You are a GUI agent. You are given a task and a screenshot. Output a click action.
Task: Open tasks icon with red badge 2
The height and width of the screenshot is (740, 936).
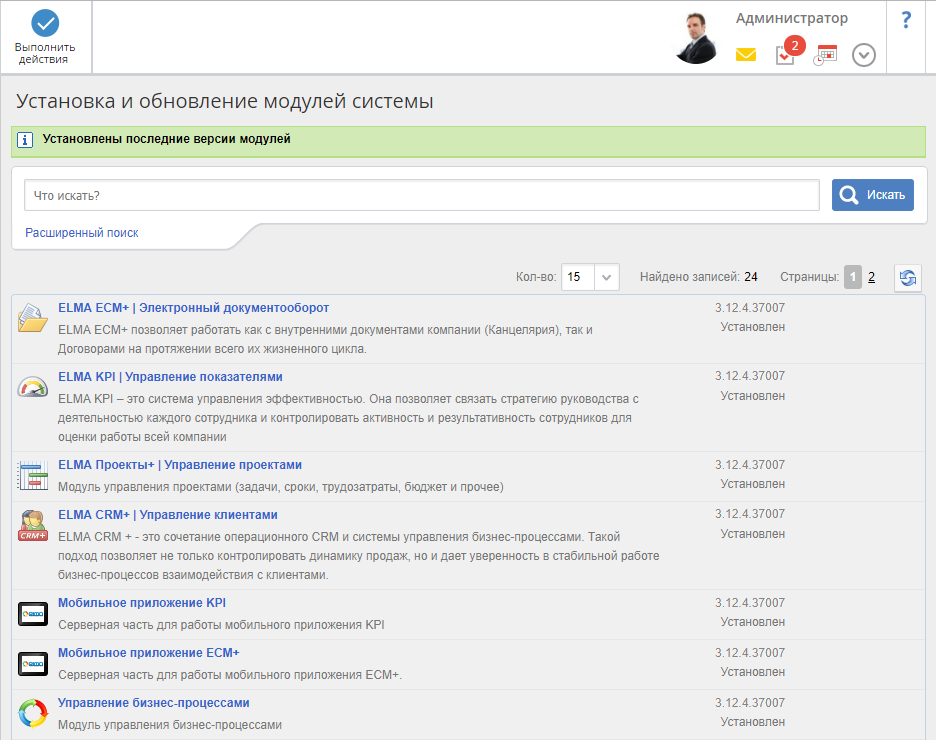click(x=789, y=51)
